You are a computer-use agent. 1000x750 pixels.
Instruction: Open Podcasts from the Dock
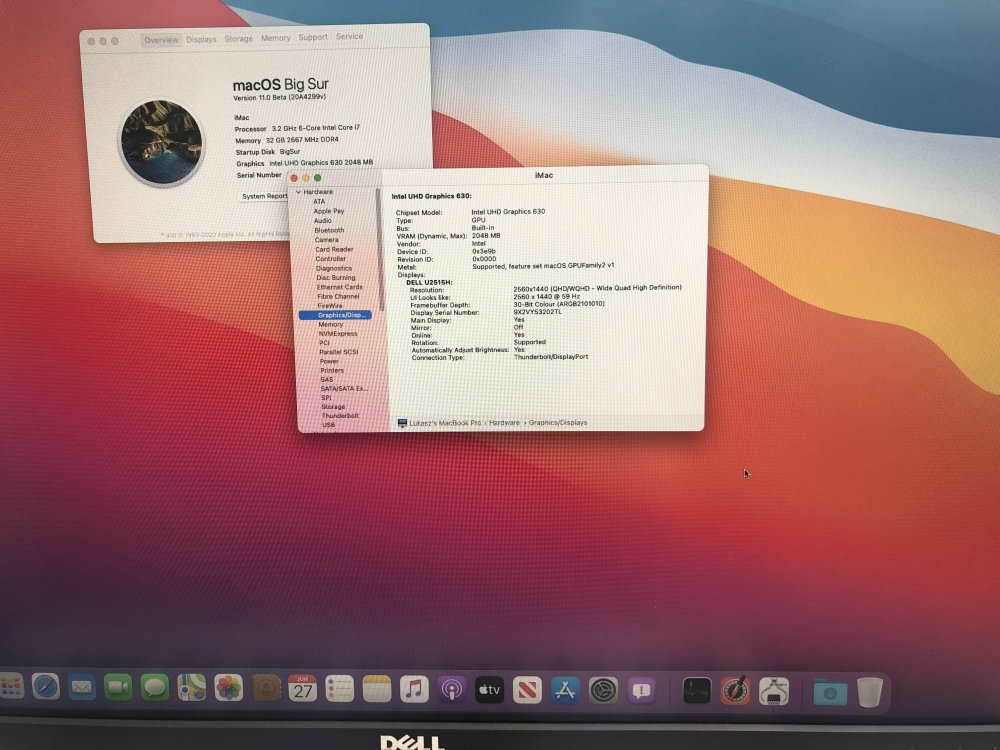tap(452, 690)
